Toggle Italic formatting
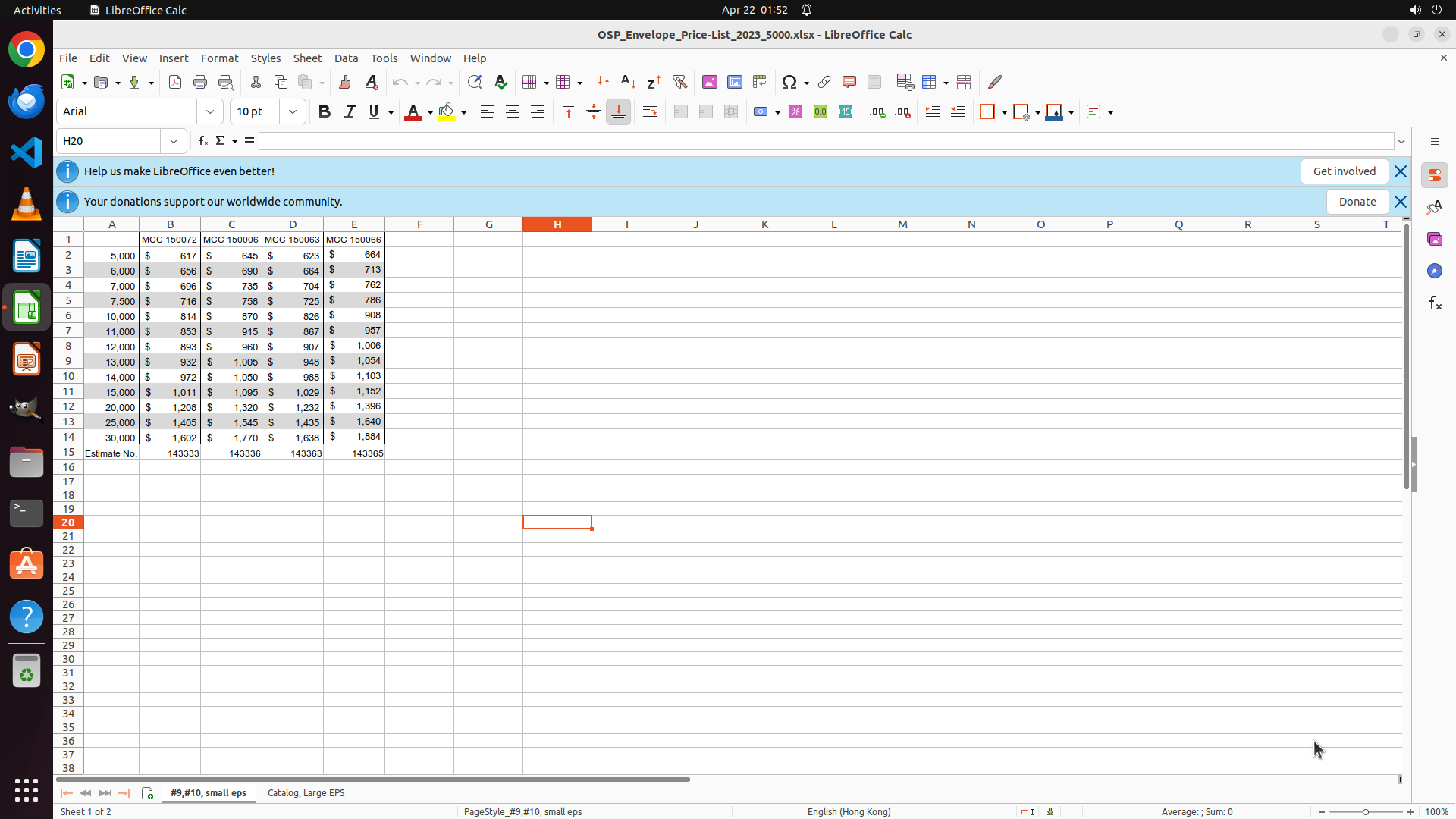 (x=350, y=112)
